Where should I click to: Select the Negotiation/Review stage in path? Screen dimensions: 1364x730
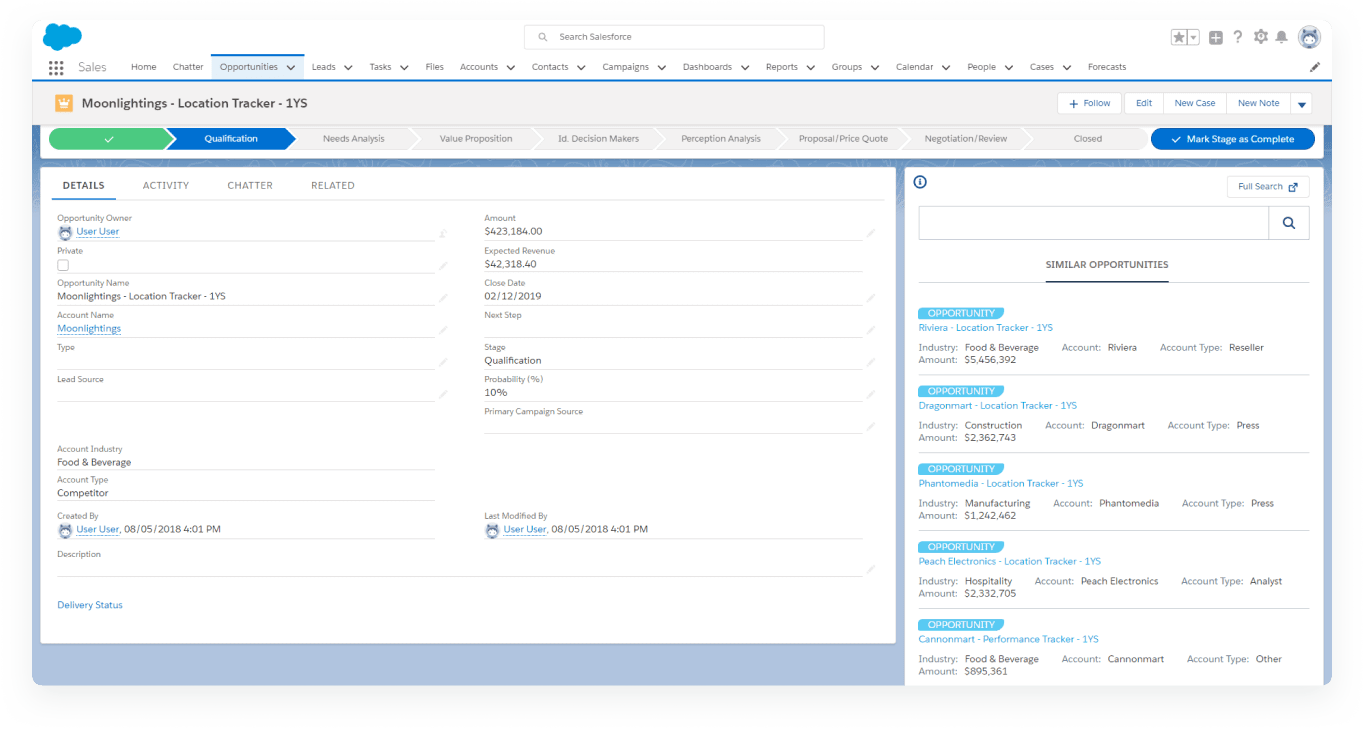tap(966, 139)
